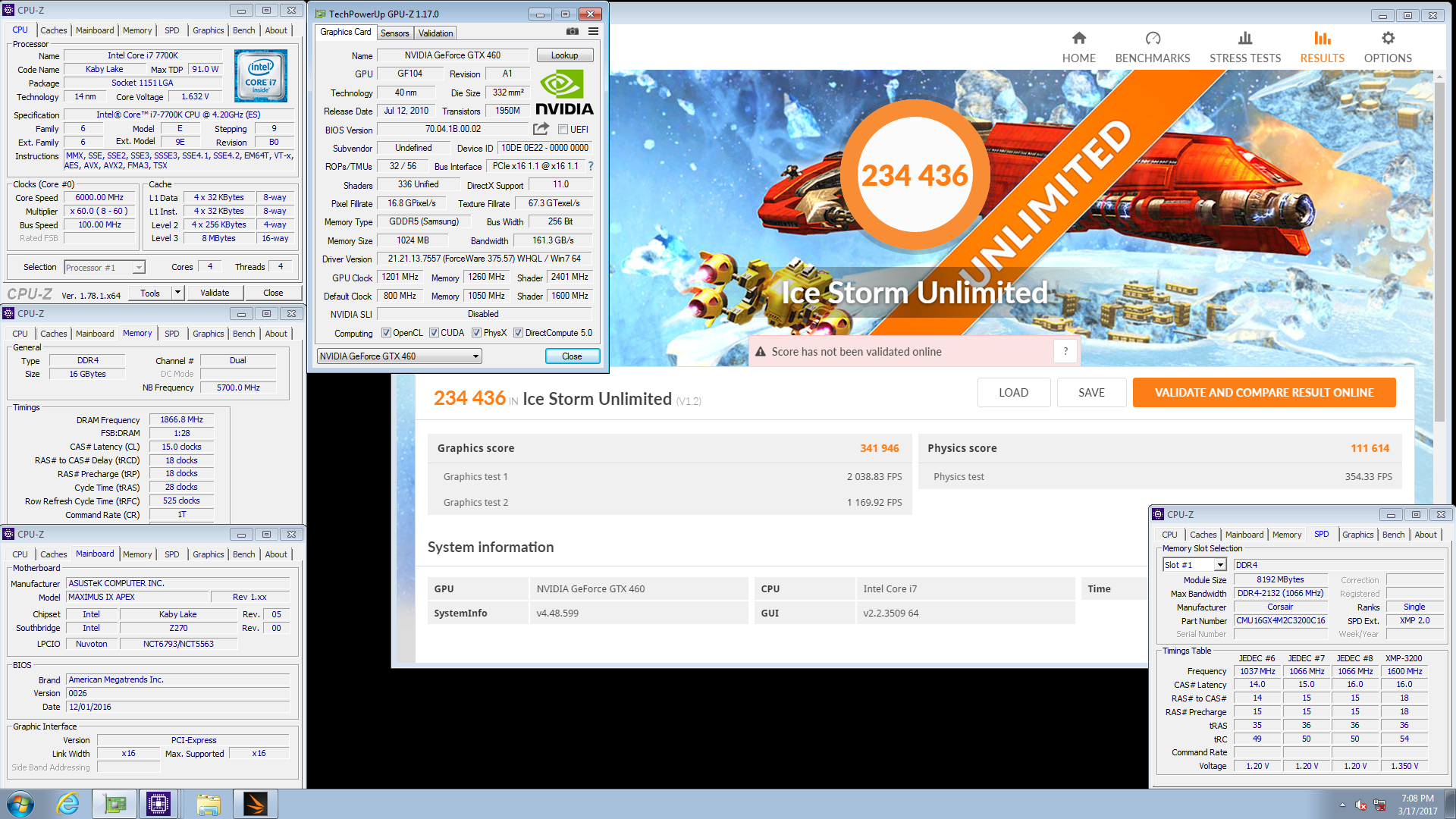Open the NVIDIA GeForce GTX 460 GPU selector
This screenshot has height=819, width=1456.
(x=399, y=356)
